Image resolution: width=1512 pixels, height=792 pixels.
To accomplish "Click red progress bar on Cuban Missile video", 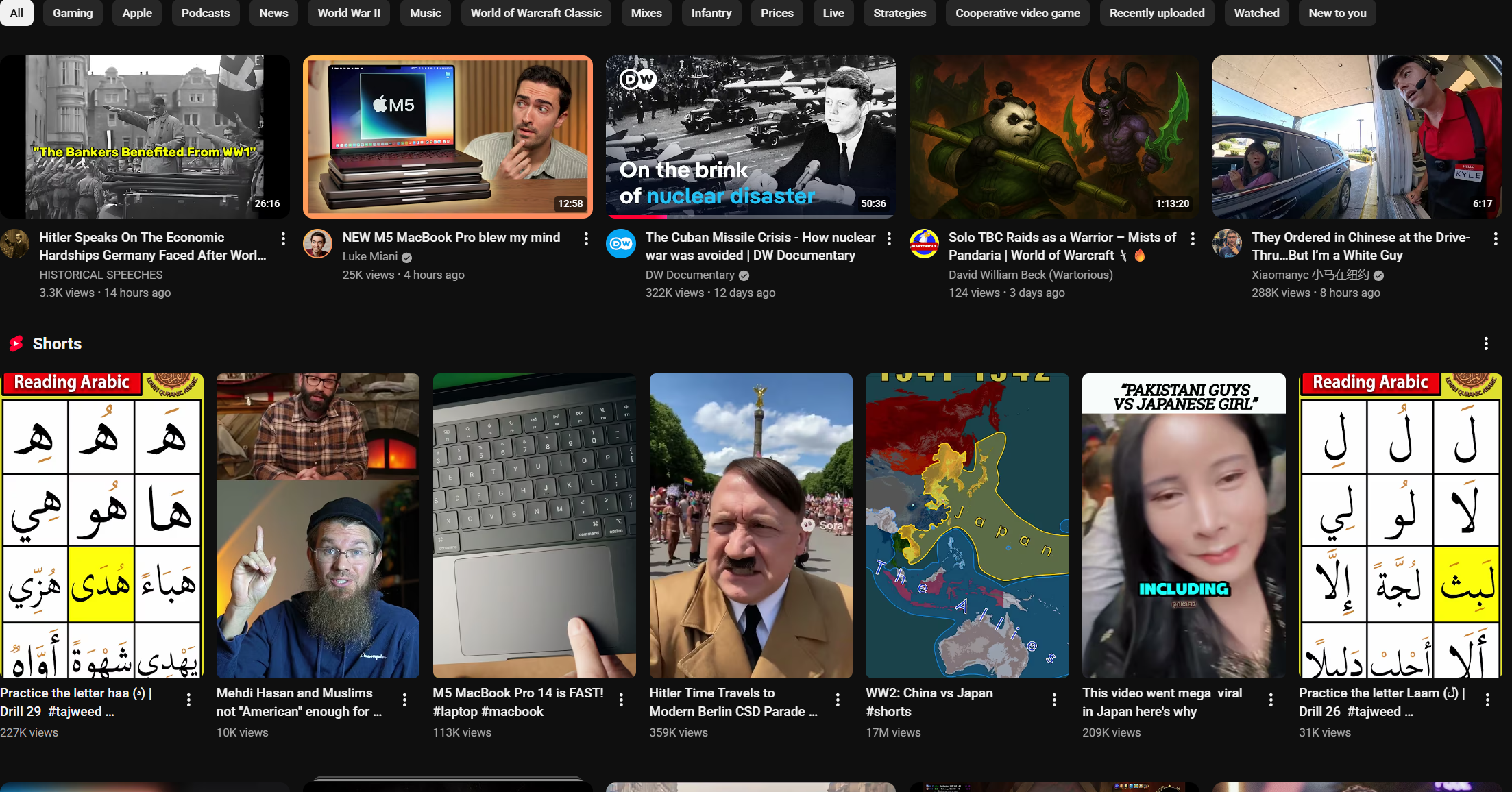I will click(637, 216).
